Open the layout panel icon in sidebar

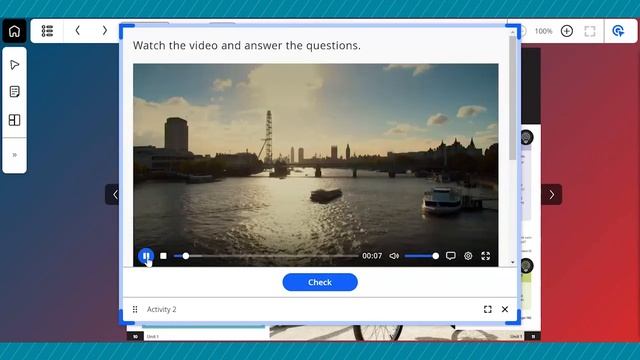(14, 120)
